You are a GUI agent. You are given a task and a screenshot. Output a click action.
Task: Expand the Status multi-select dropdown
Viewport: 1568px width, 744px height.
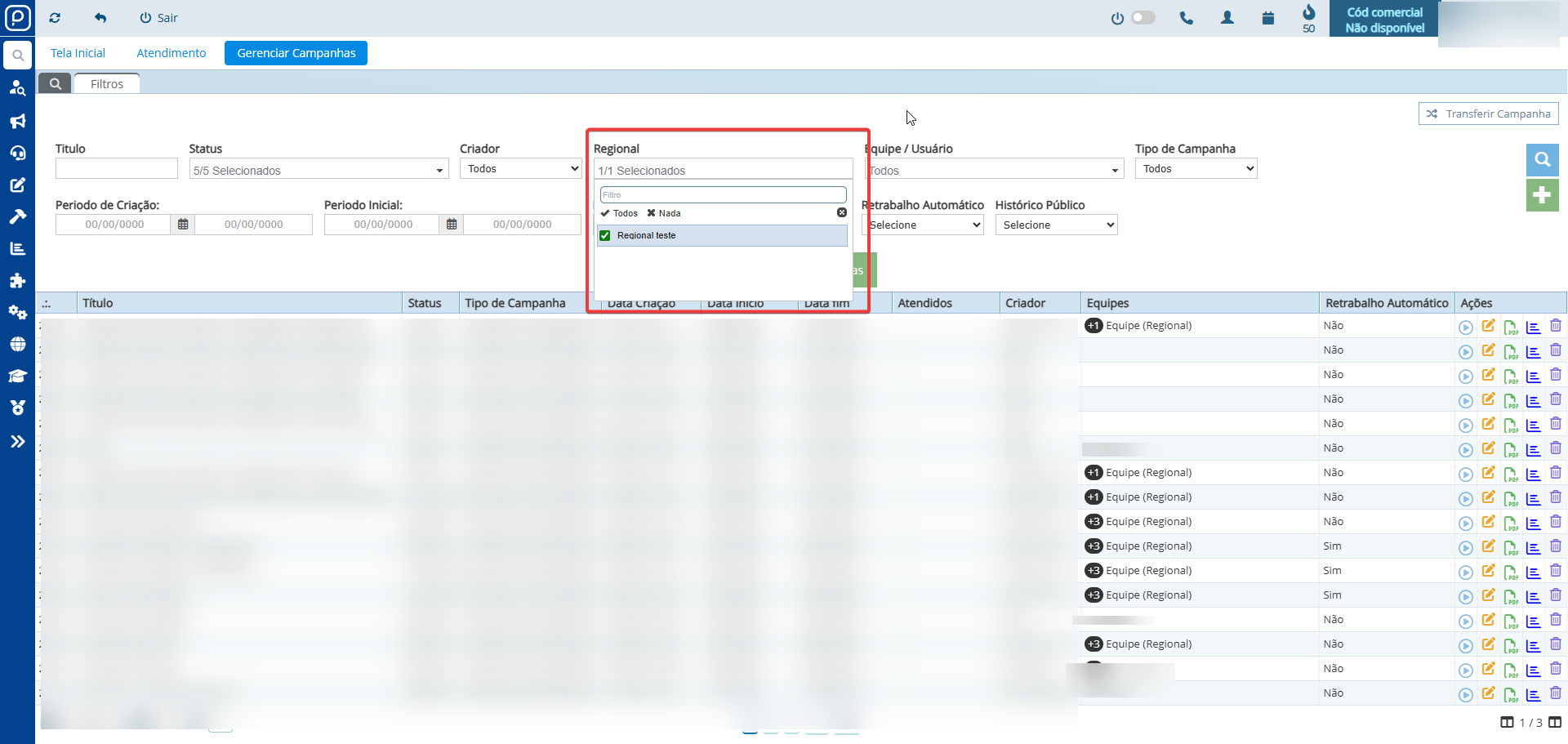[318, 170]
